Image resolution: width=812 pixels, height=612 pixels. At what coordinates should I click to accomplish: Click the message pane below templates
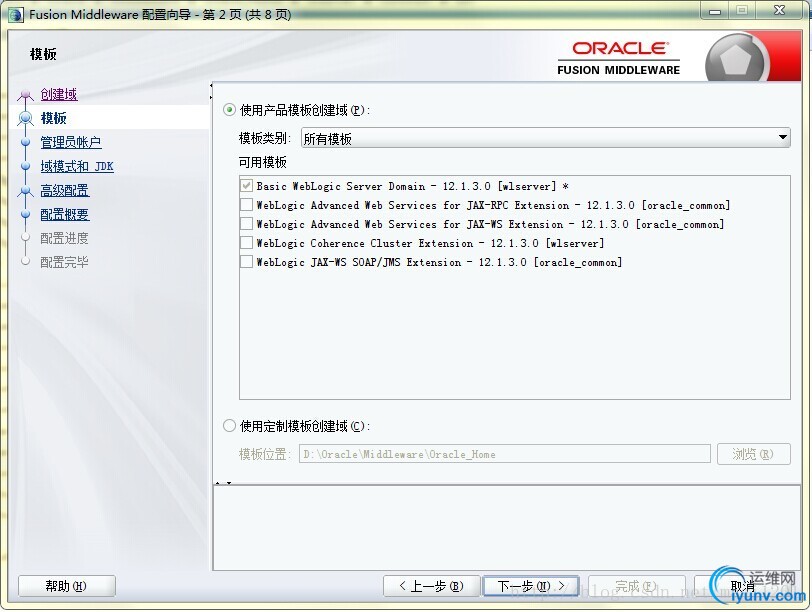506,528
